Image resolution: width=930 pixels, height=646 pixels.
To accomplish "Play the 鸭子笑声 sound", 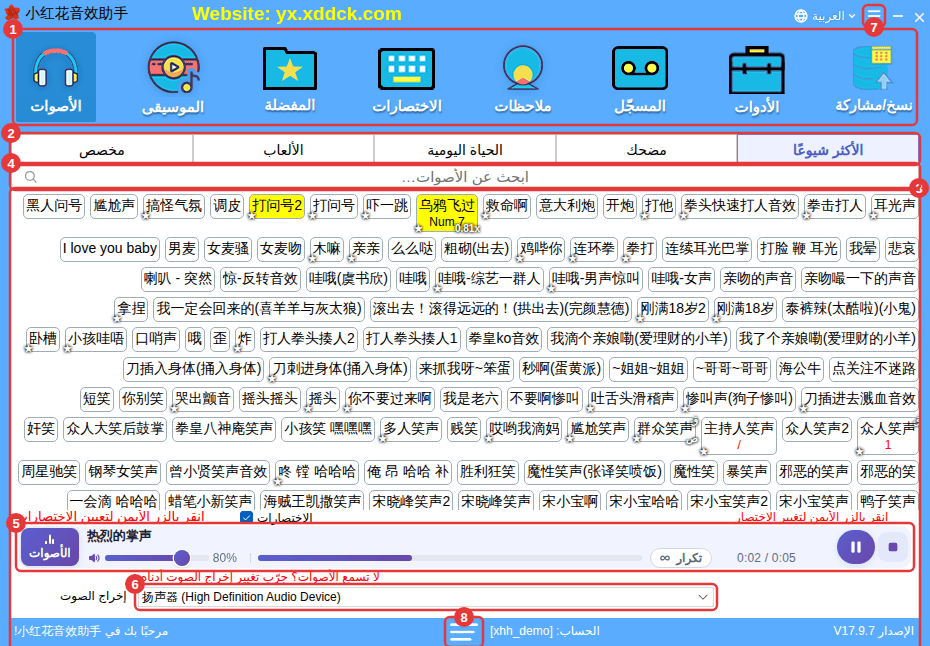I will click(x=887, y=501).
